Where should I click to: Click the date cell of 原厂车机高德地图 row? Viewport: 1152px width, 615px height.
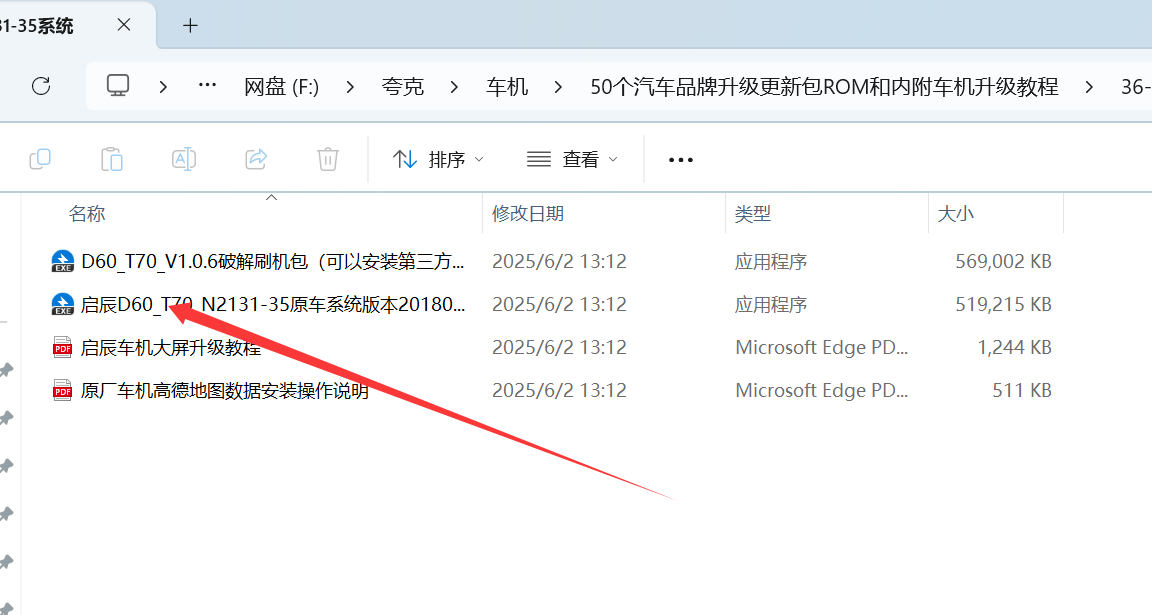click(x=559, y=390)
